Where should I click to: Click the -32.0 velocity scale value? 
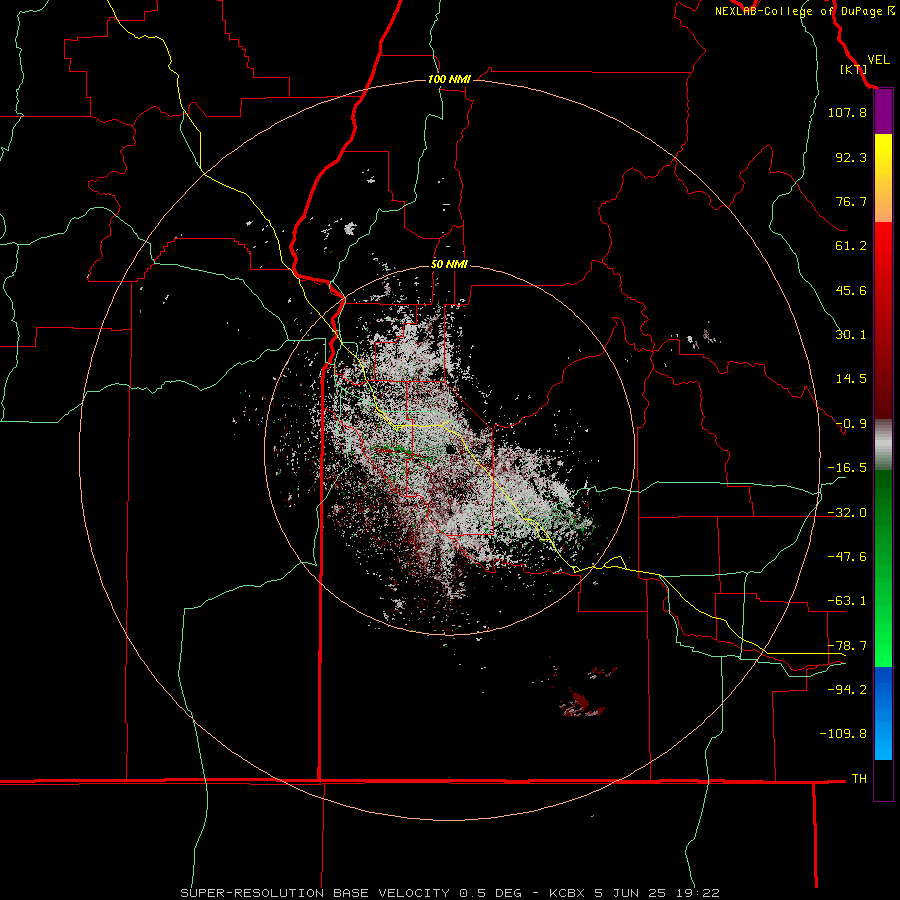pyautogui.click(x=847, y=513)
